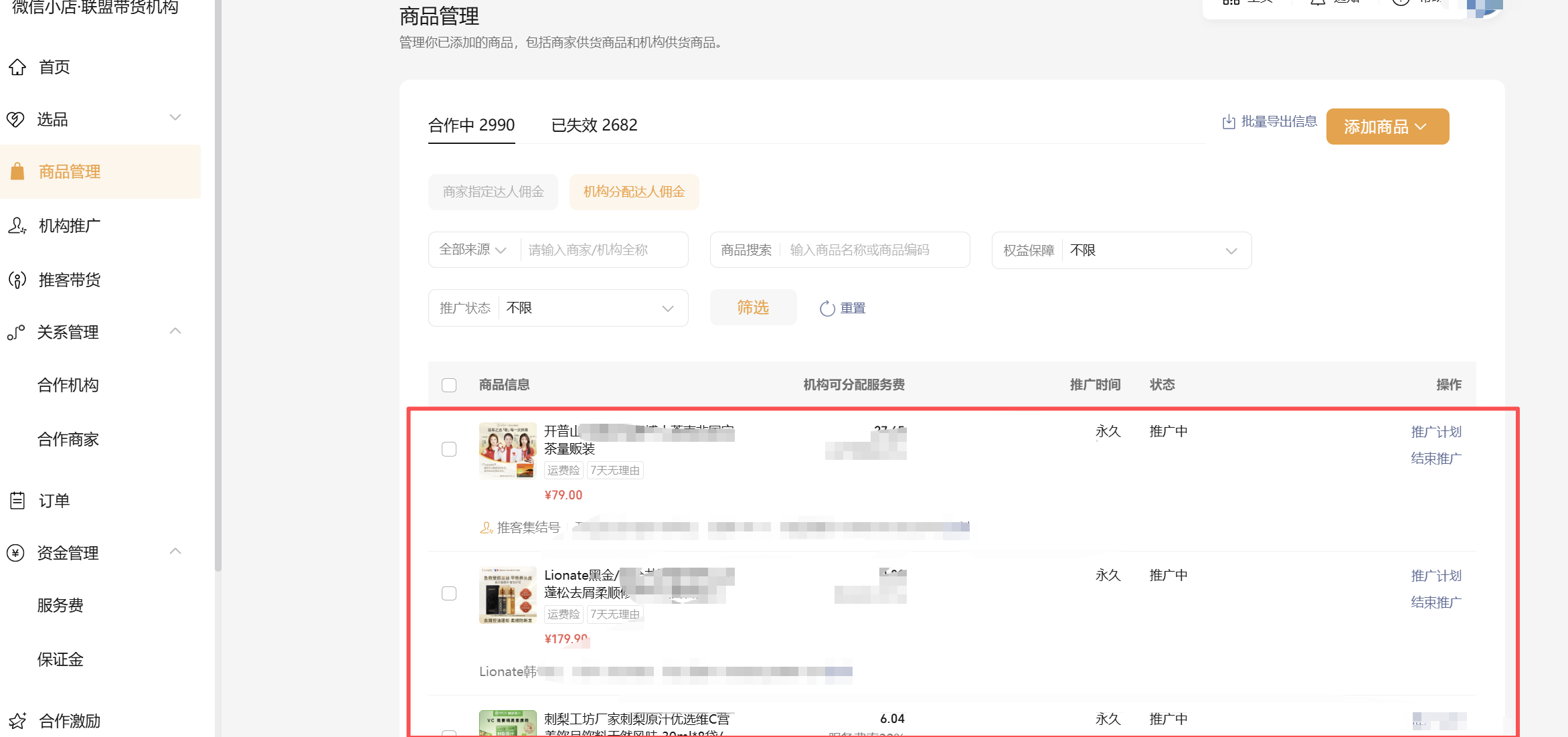Image resolution: width=1568 pixels, height=737 pixels.
Task: Click the circular arrow reset icon
Action: [x=827, y=308]
